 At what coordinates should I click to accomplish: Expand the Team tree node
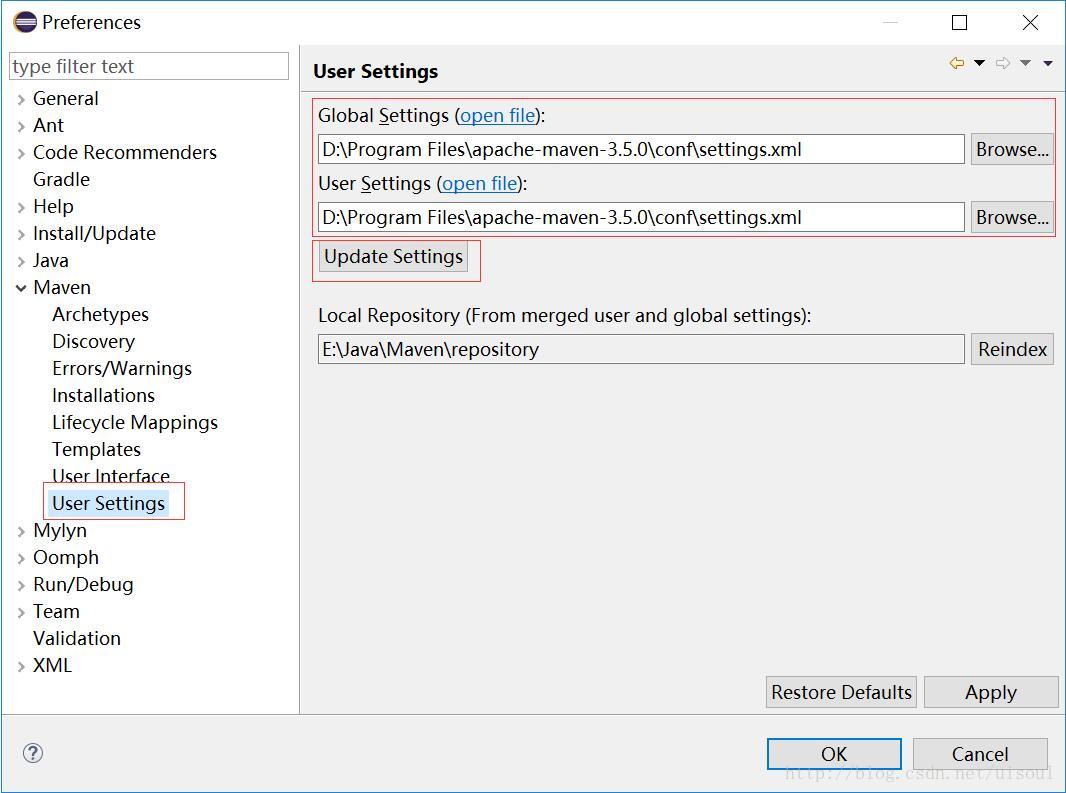point(21,613)
